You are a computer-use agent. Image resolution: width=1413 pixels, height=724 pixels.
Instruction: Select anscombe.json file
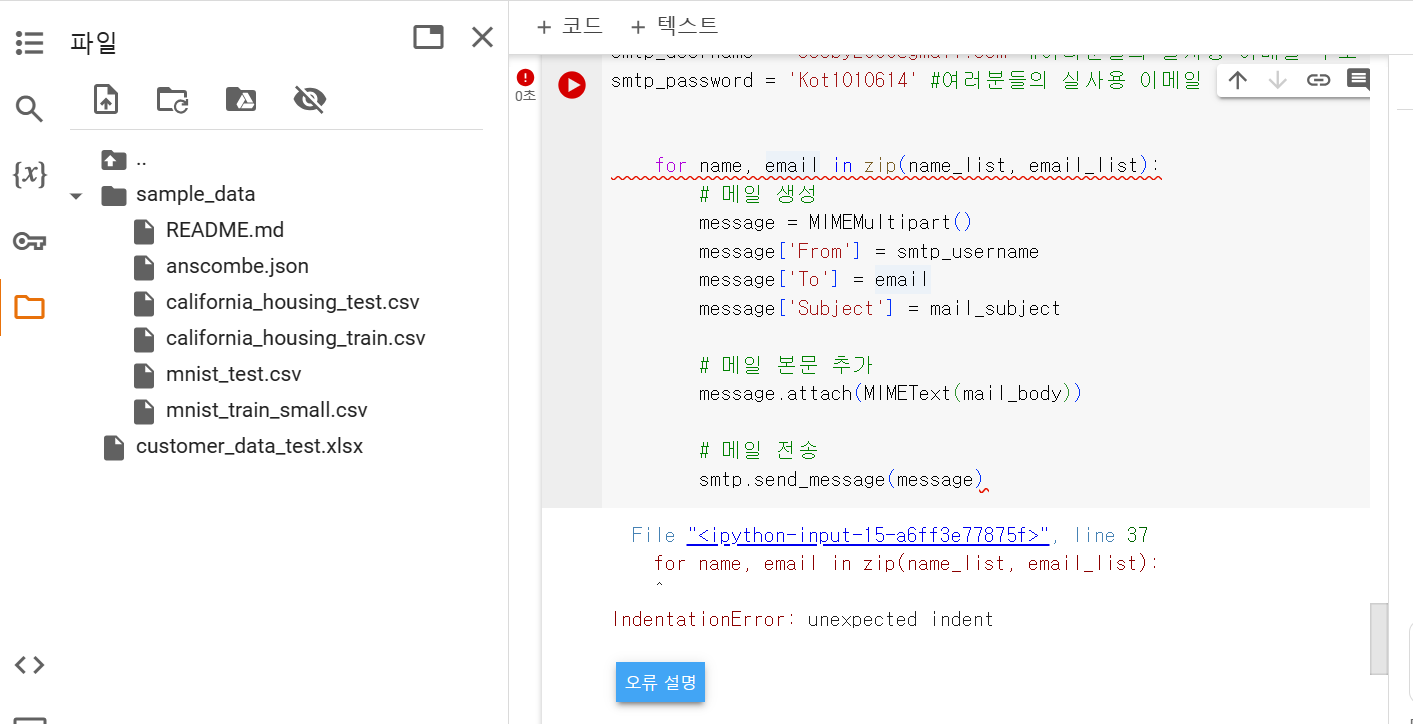point(237,266)
